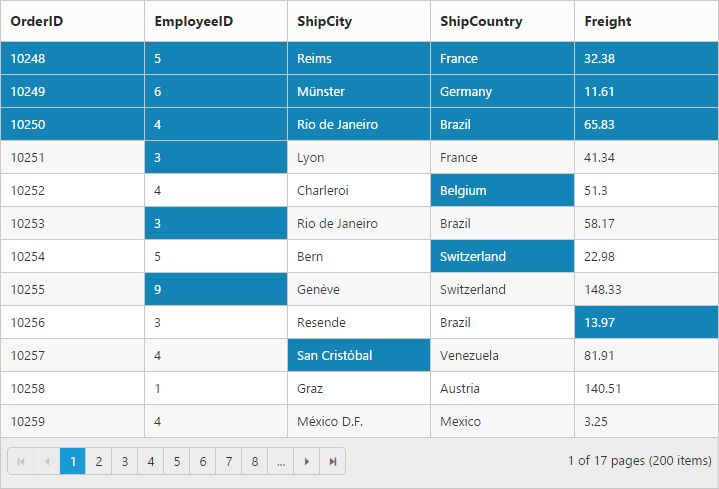Select page 5 in the pager
Screen dimensions: 719x489
pos(176,461)
